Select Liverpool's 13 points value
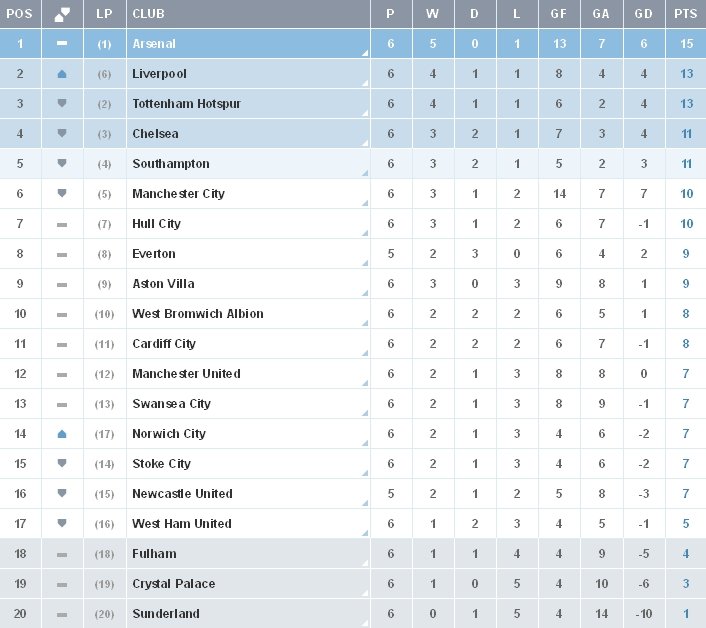Screen dimensions: 706x628 tap(687, 74)
